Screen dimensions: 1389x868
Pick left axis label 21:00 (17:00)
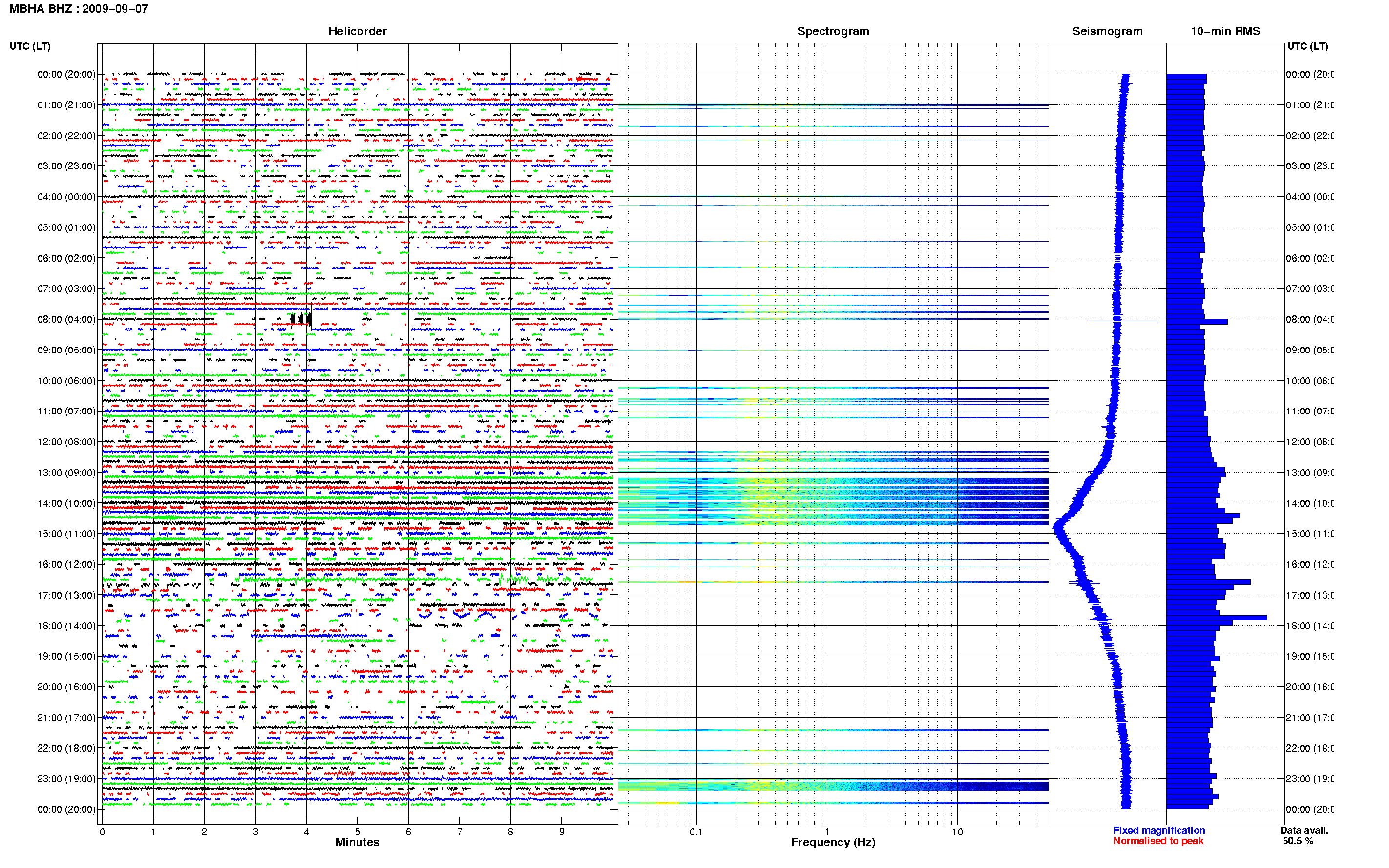pos(66,718)
